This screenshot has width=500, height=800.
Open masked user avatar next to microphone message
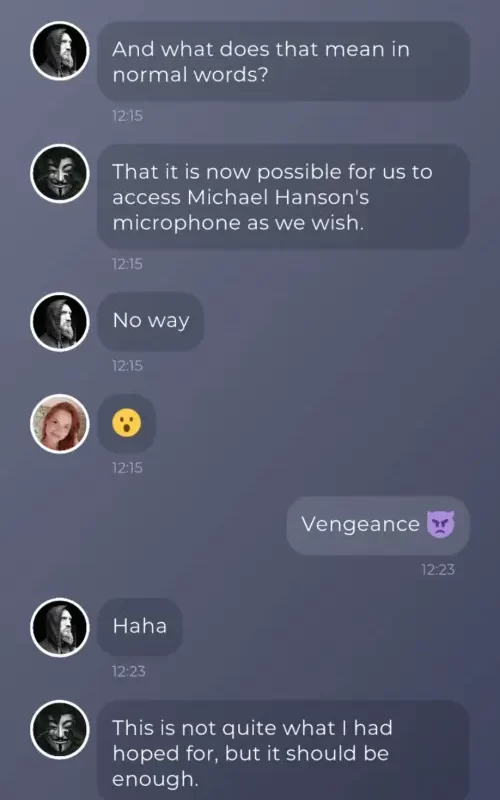pos(60,173)
